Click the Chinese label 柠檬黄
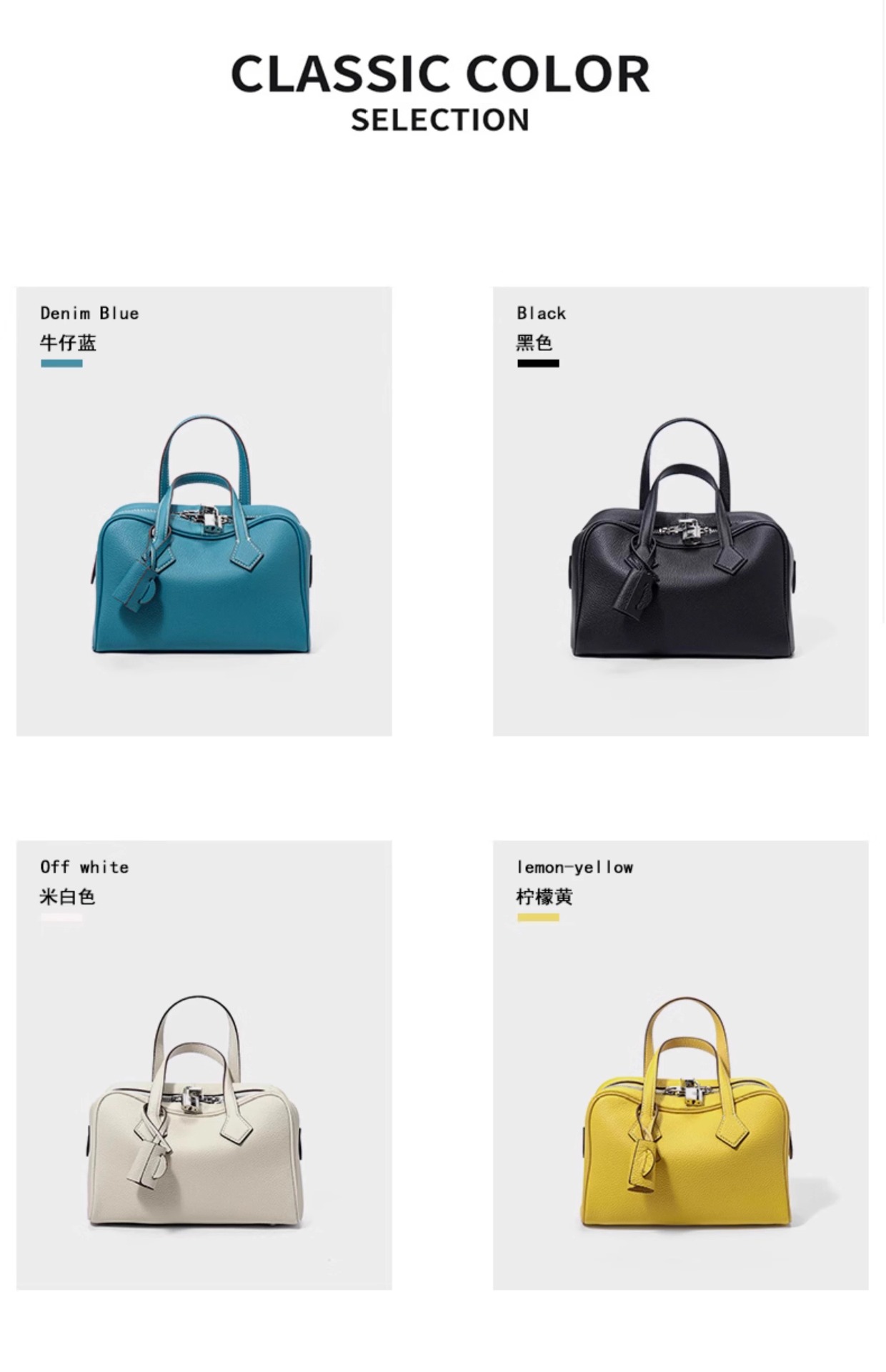The height and width of the screenshot is (1372, 886). [x=544, y=897]
